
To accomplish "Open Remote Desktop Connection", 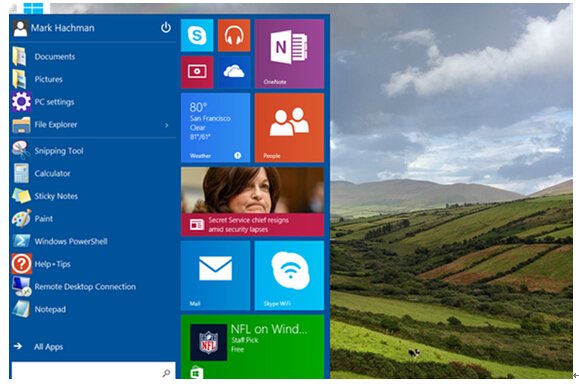I will click(93, 287).
